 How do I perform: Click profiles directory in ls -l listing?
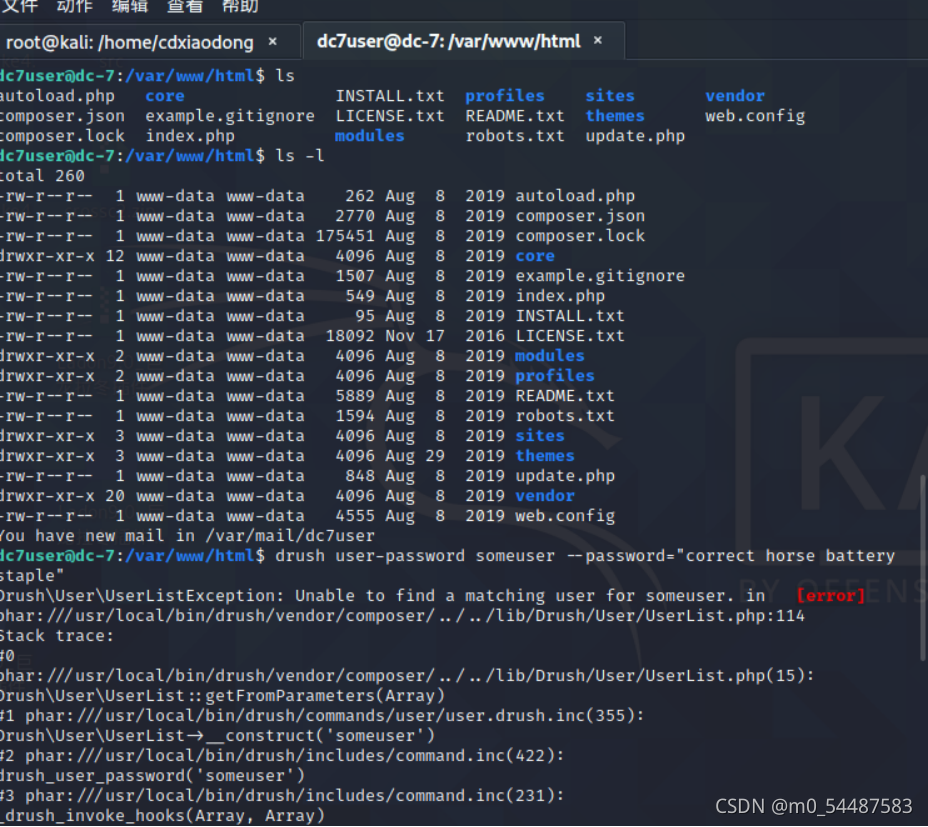pyautogui.click(x=555, y=376)
